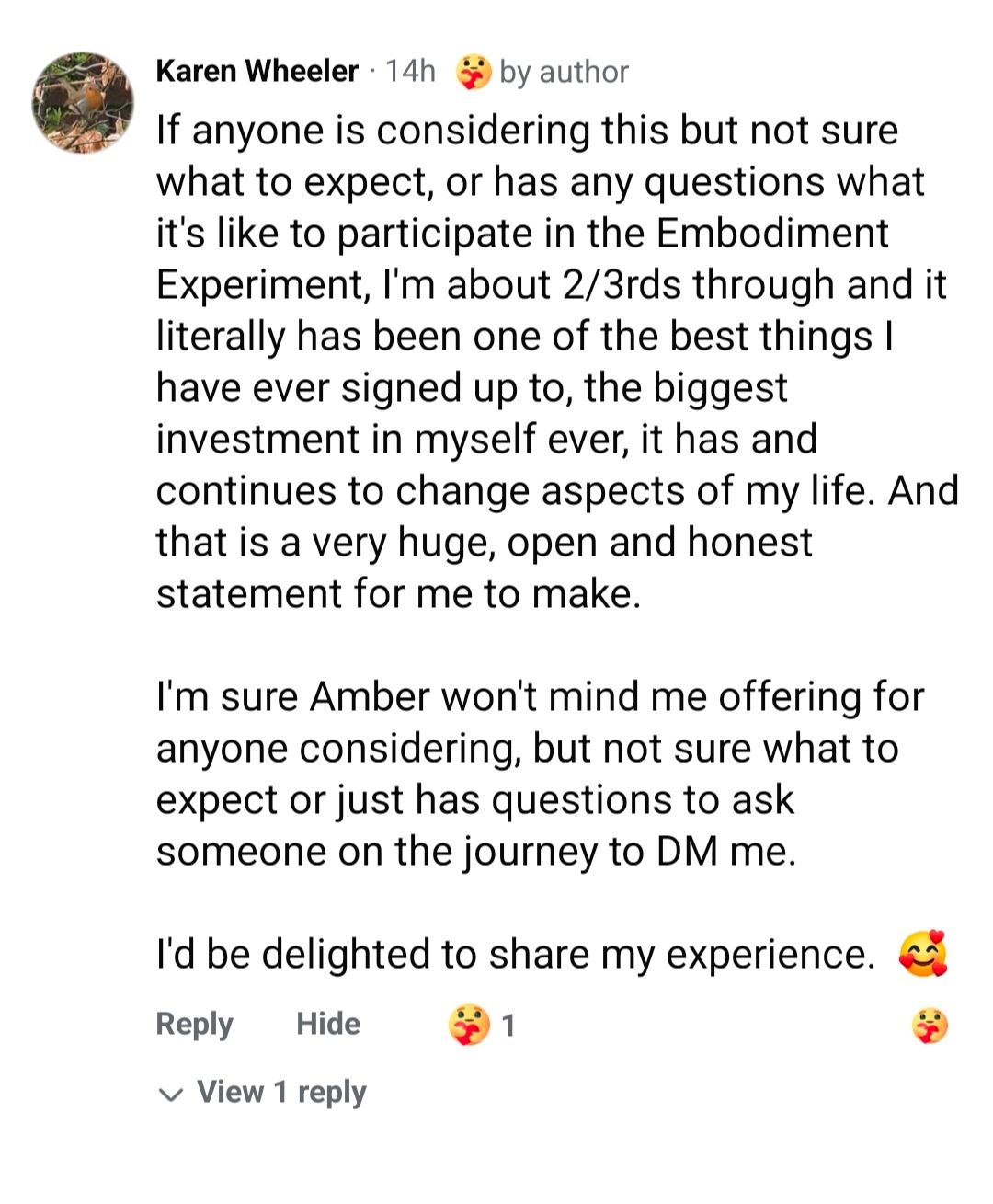Click the text 'DM me.'
The width and height of the screenshot is (993, 1204).
(725, 851)
